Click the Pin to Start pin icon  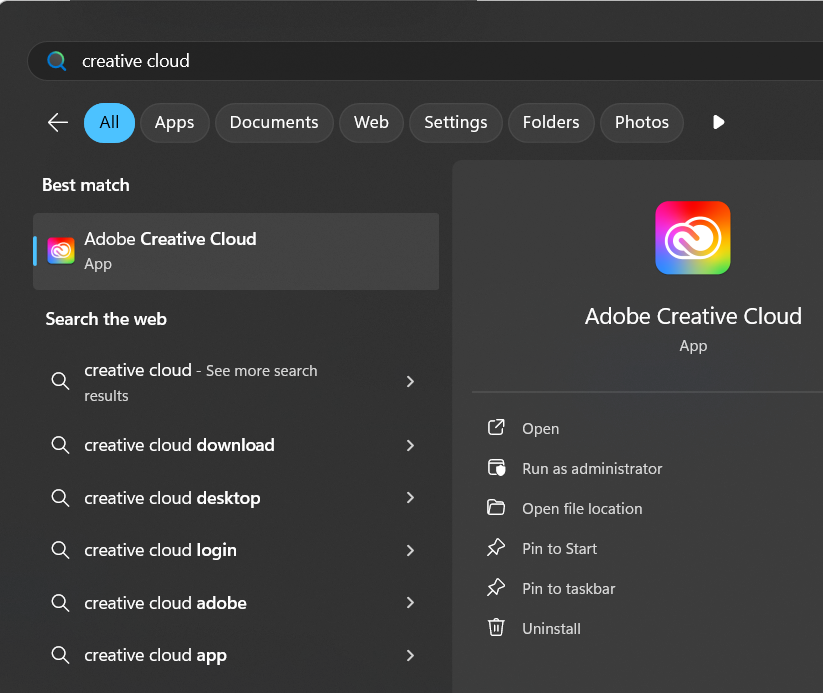496,548
